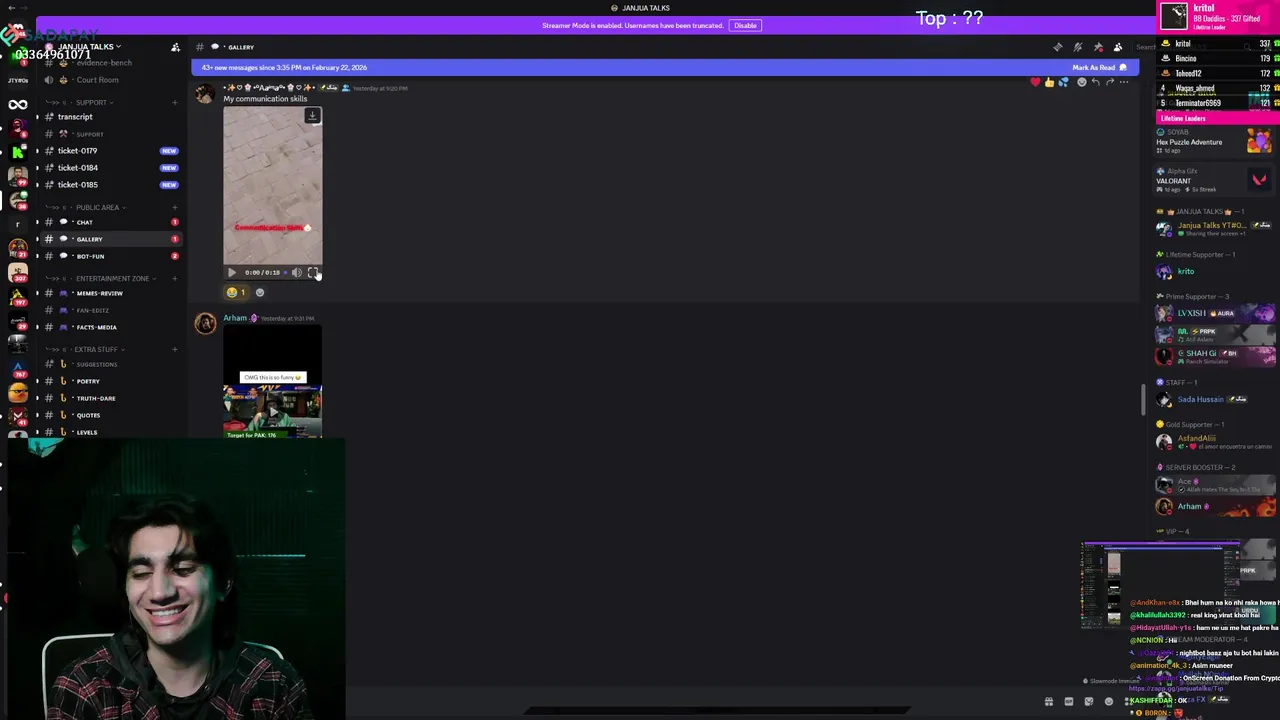Open VALORANT activity card

(x=1215, y=180)
